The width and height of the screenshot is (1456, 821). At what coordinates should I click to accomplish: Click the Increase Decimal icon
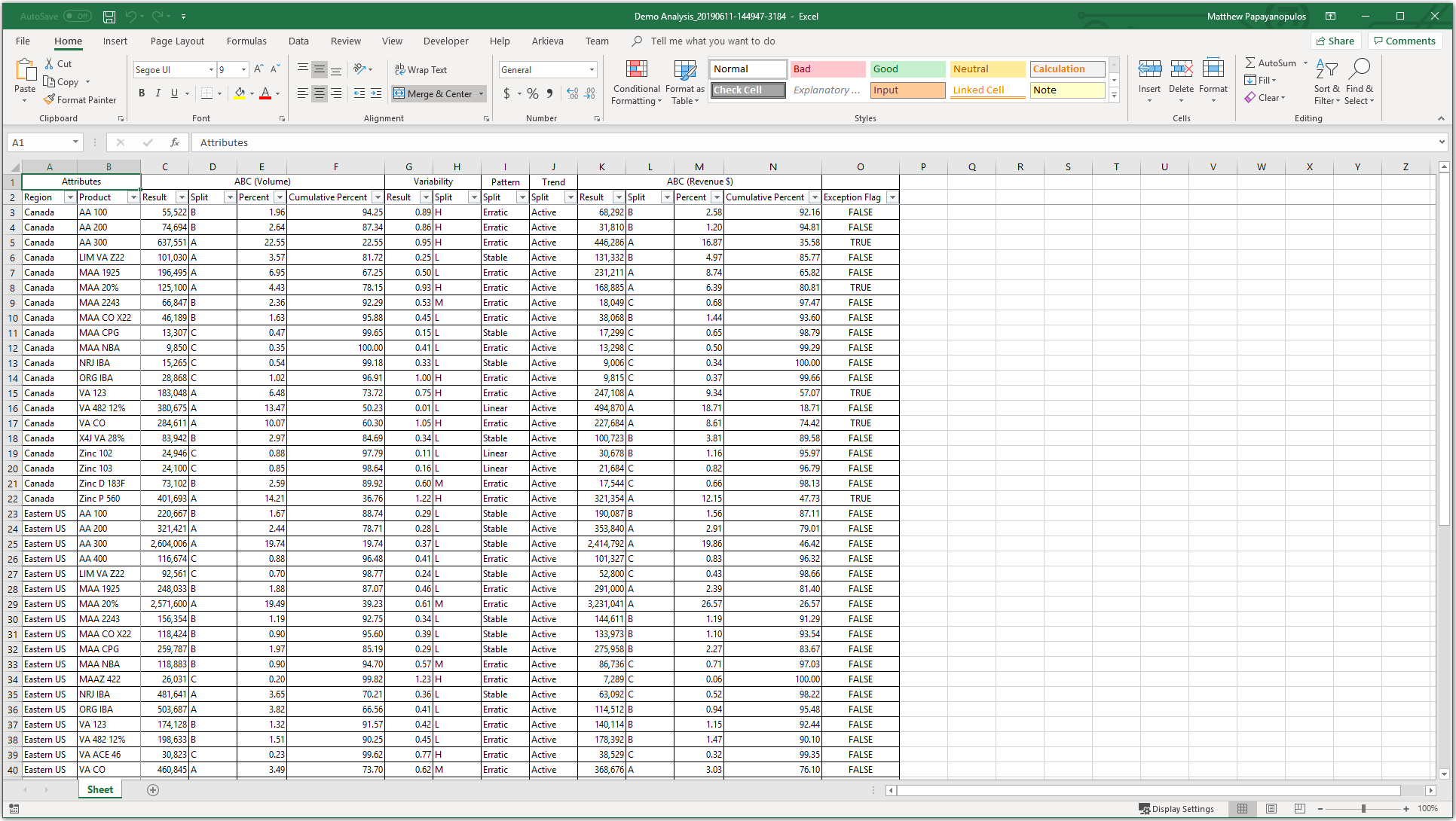tap(573, 93)
